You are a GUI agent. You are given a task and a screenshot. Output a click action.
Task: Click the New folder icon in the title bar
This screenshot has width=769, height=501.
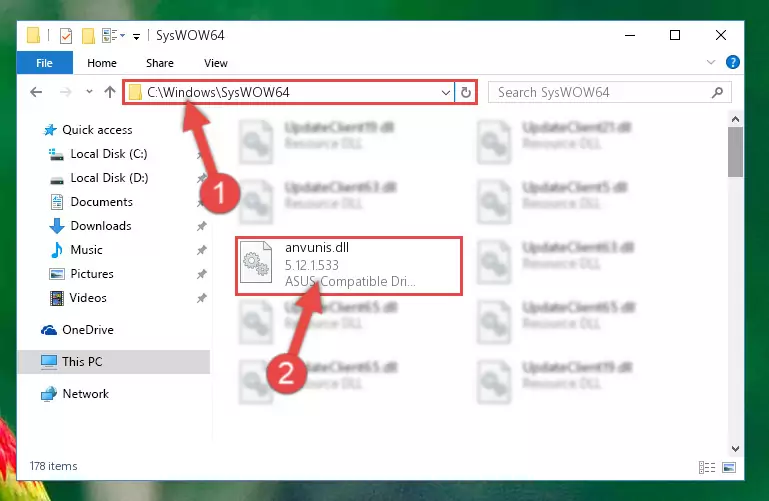(88, 36)
